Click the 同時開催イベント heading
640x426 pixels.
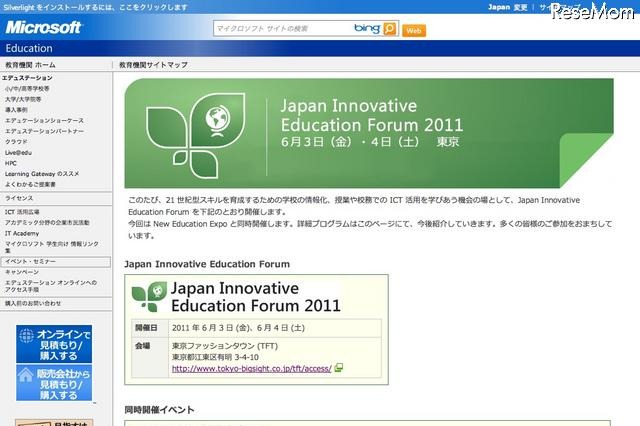click(159, 410)
